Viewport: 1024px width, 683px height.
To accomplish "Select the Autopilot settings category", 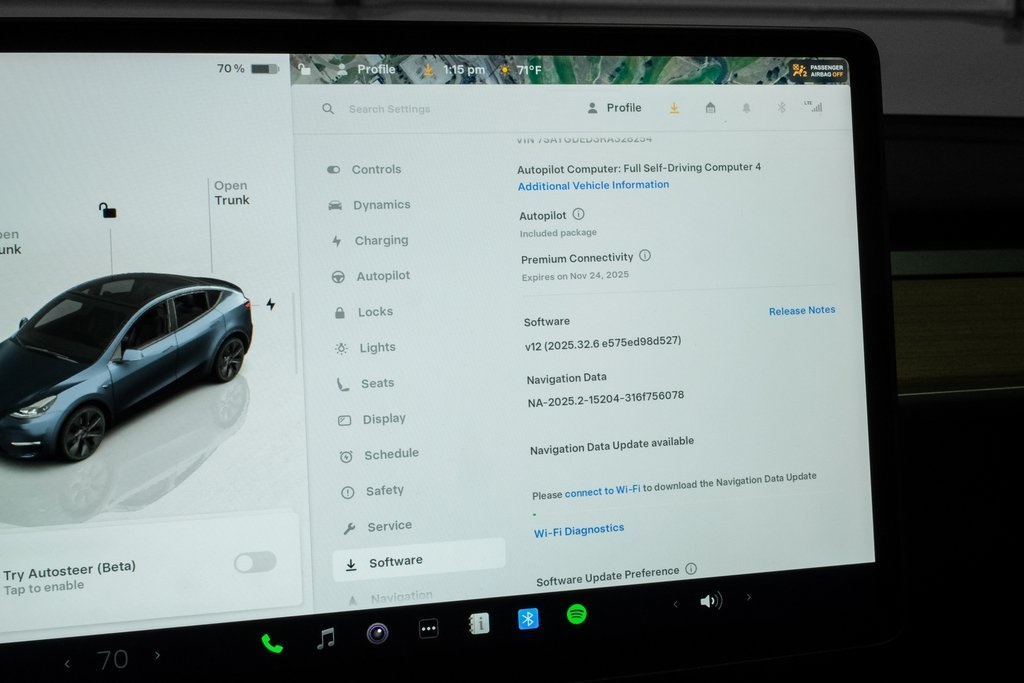I will (x=385, y=276).
